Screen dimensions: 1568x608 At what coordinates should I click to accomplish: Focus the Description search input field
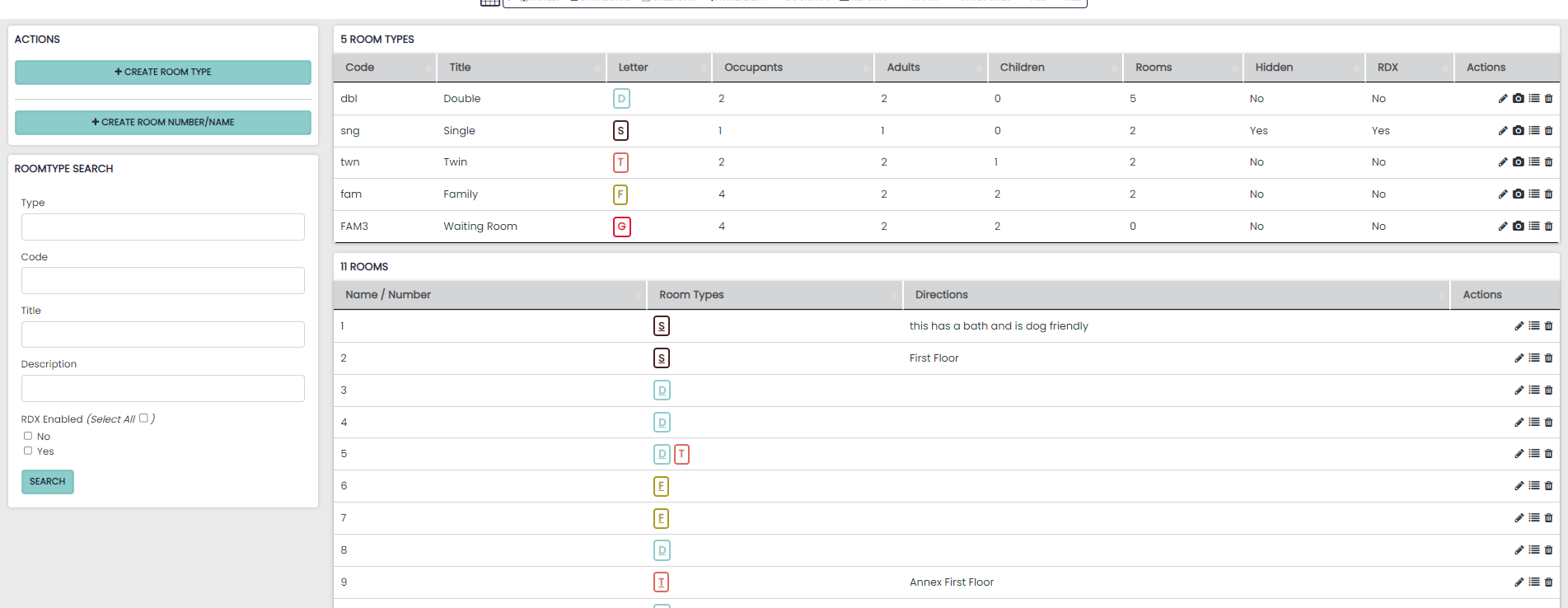point(163,389)
